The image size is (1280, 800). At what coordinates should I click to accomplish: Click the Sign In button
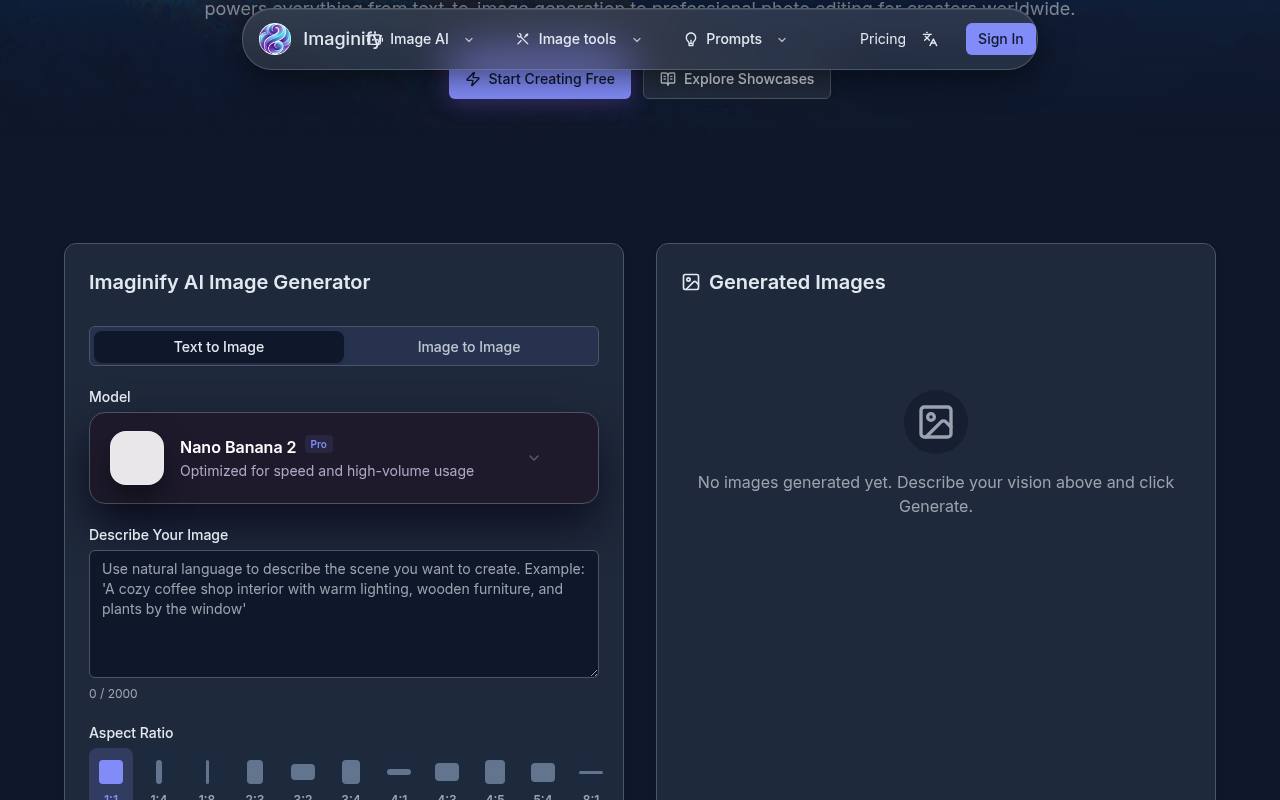coord(1000,39)
